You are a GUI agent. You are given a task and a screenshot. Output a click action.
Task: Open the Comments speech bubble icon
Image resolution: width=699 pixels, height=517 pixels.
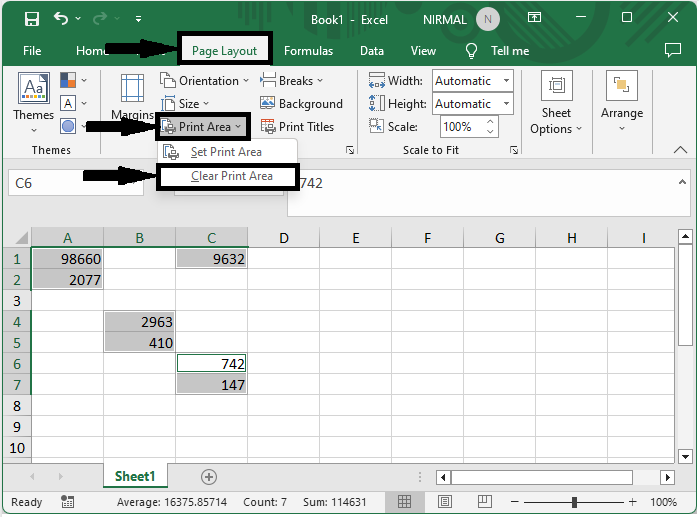673,50
